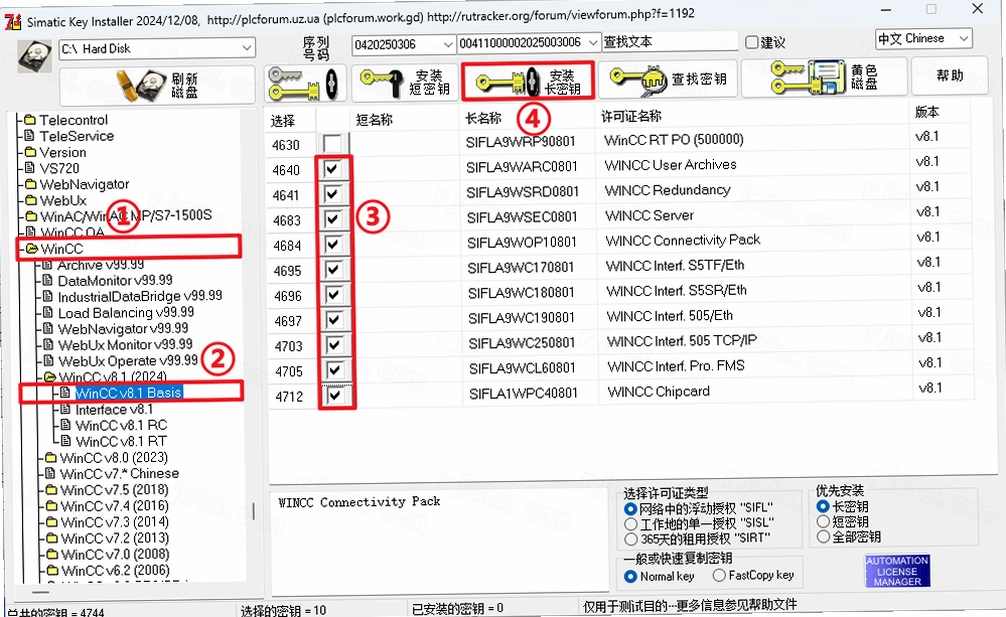Viewport: 1006px width, 617px height.
Task: Choose FastCopy key option
Action: point(719,575)
